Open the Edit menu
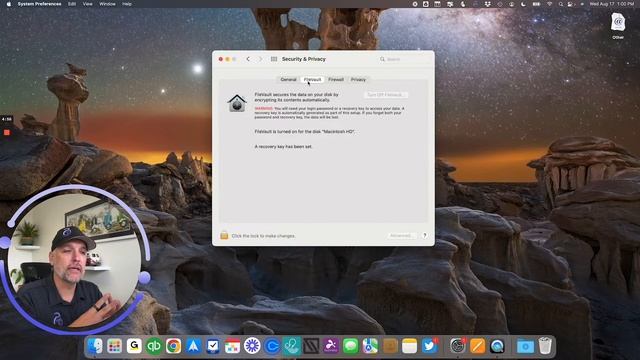The image size is (640, 360). (72, 4)
